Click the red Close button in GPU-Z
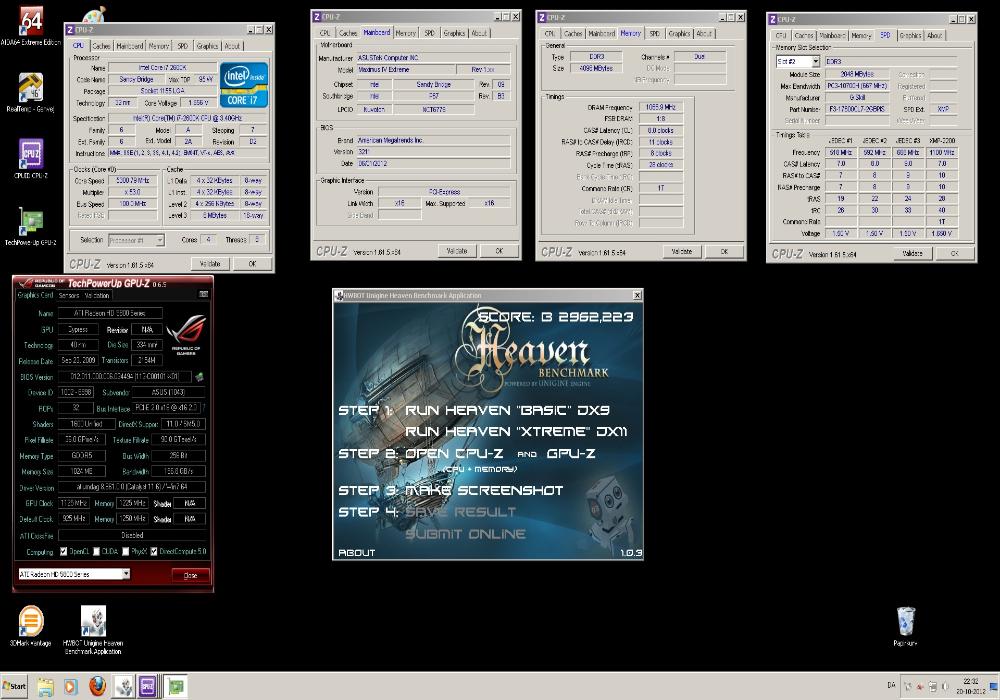The image size is (1000, 700). (x=190, y=574)
